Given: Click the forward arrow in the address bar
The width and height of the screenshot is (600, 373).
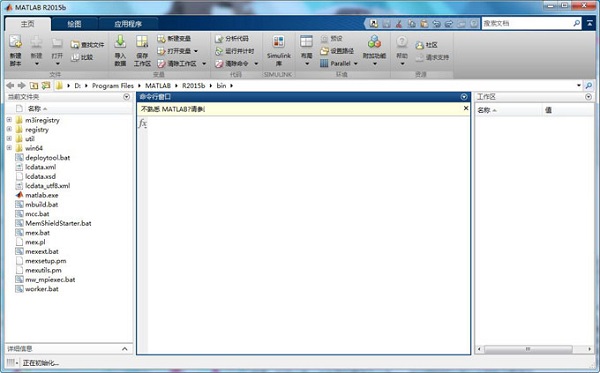Looking at the screenshot, I should pos(22,85).
